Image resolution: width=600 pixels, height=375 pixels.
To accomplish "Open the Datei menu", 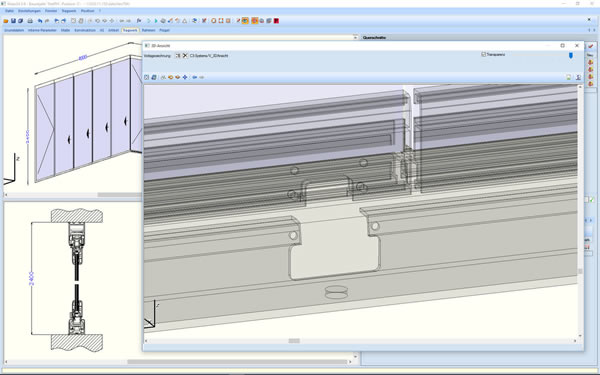I will pos(9,11).
